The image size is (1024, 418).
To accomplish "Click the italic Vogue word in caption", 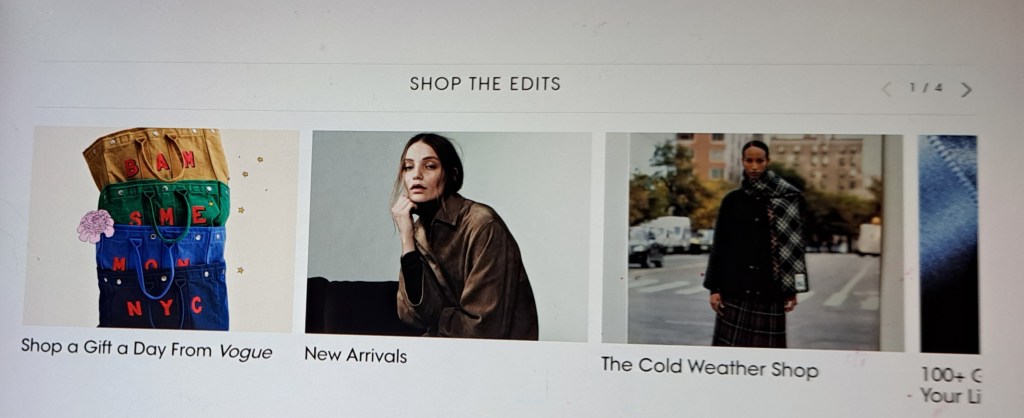I will (245, 351).
